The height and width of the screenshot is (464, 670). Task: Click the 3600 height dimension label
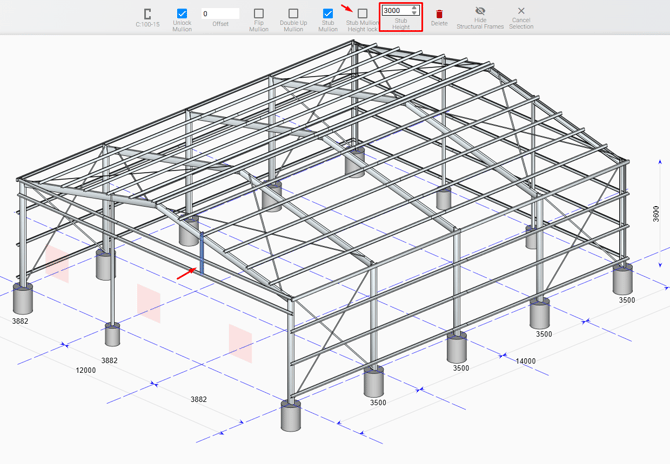[657, 214]
